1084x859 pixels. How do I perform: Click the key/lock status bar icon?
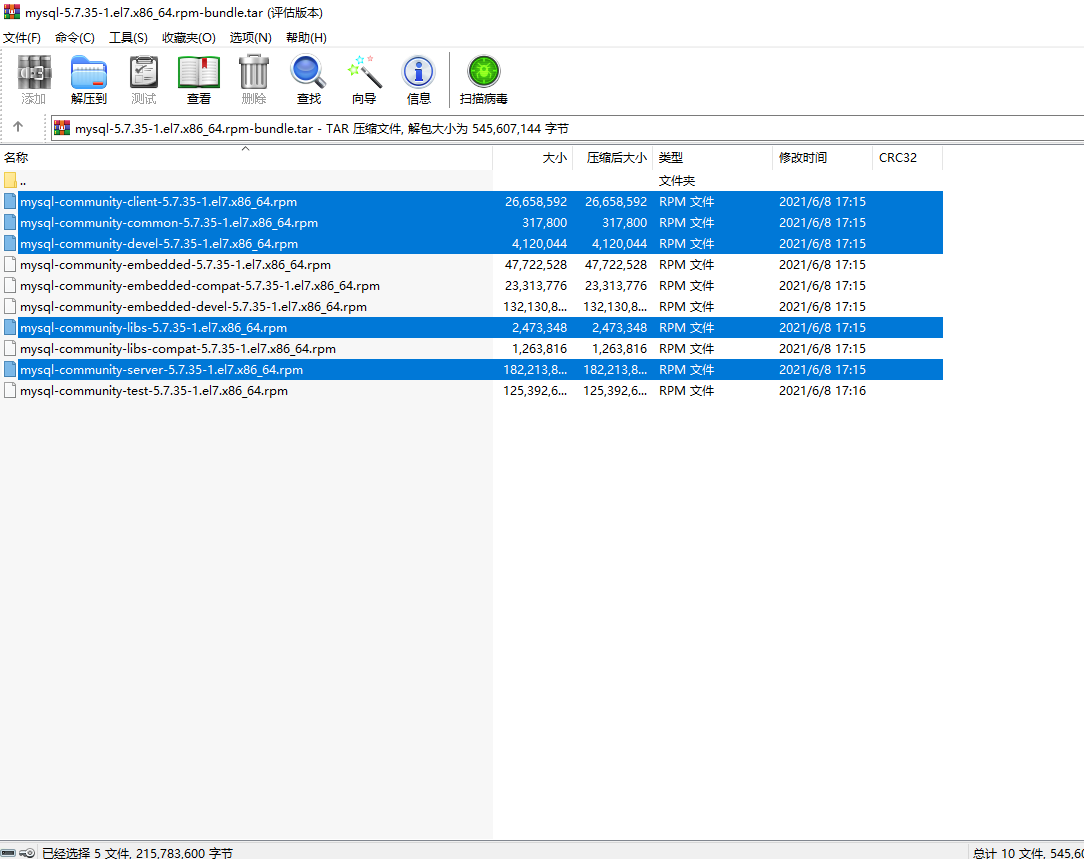27,853
